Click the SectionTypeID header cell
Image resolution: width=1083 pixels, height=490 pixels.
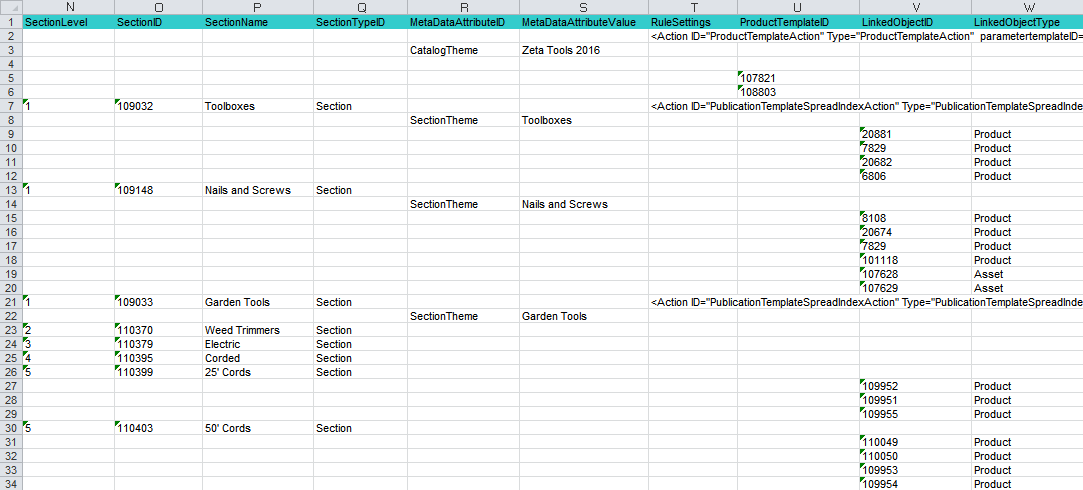(x=360, y=21)
